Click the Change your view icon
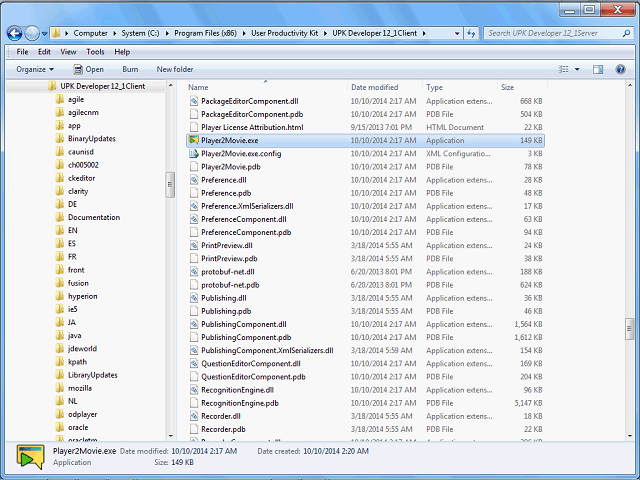Screen dimensions: 640x480 tap(563, 69)
